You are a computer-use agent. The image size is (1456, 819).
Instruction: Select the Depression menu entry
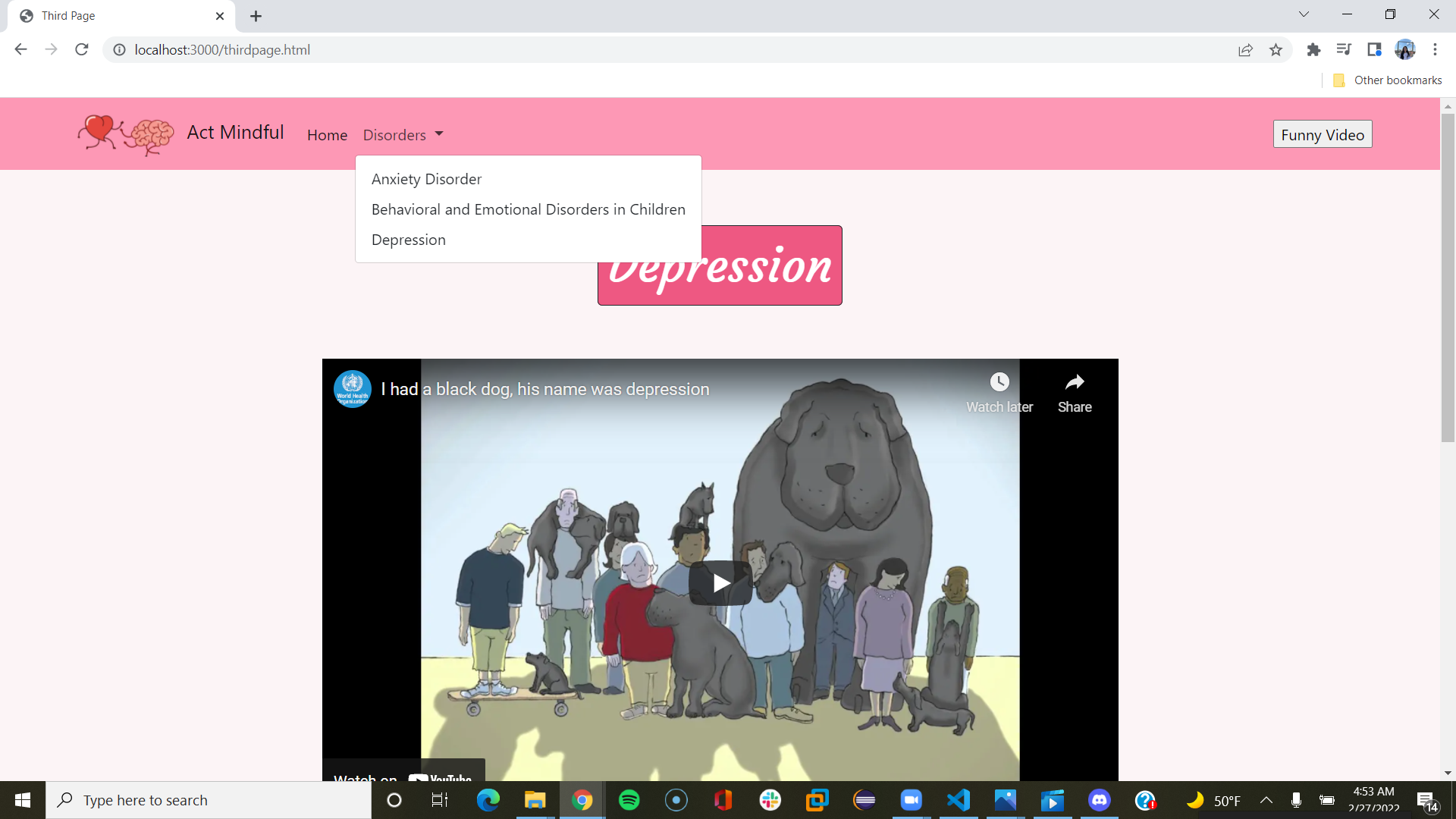click(x=408, y=240)
